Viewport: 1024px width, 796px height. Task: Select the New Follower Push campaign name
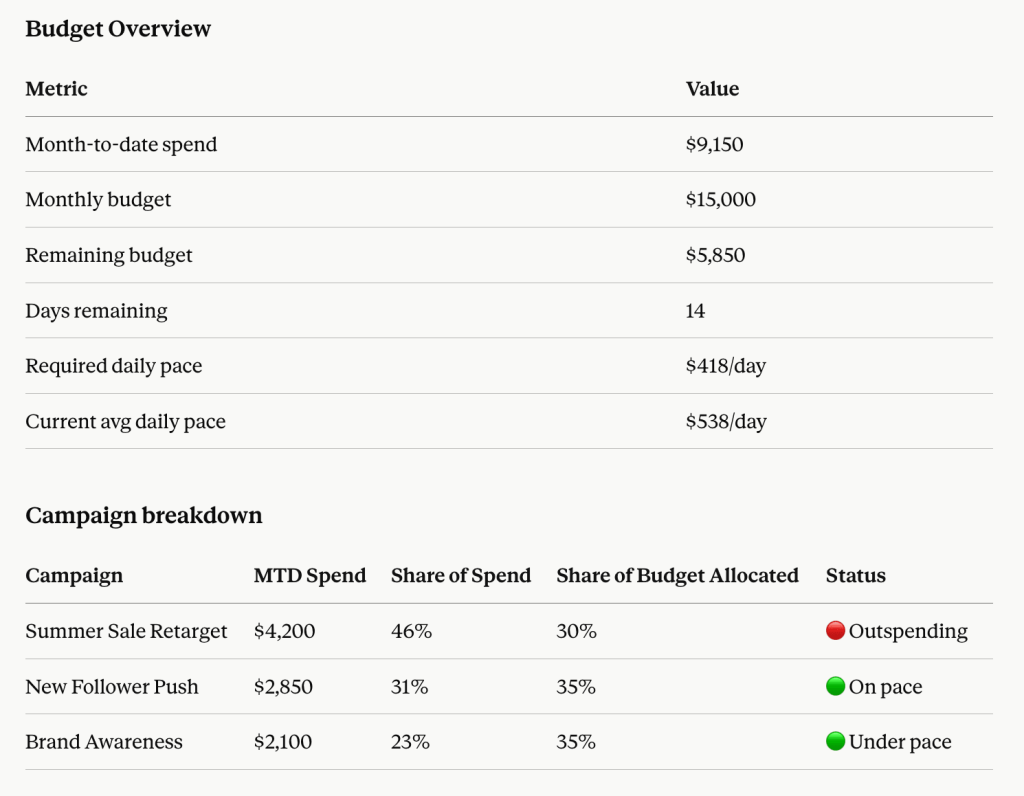tap(112, 687)
